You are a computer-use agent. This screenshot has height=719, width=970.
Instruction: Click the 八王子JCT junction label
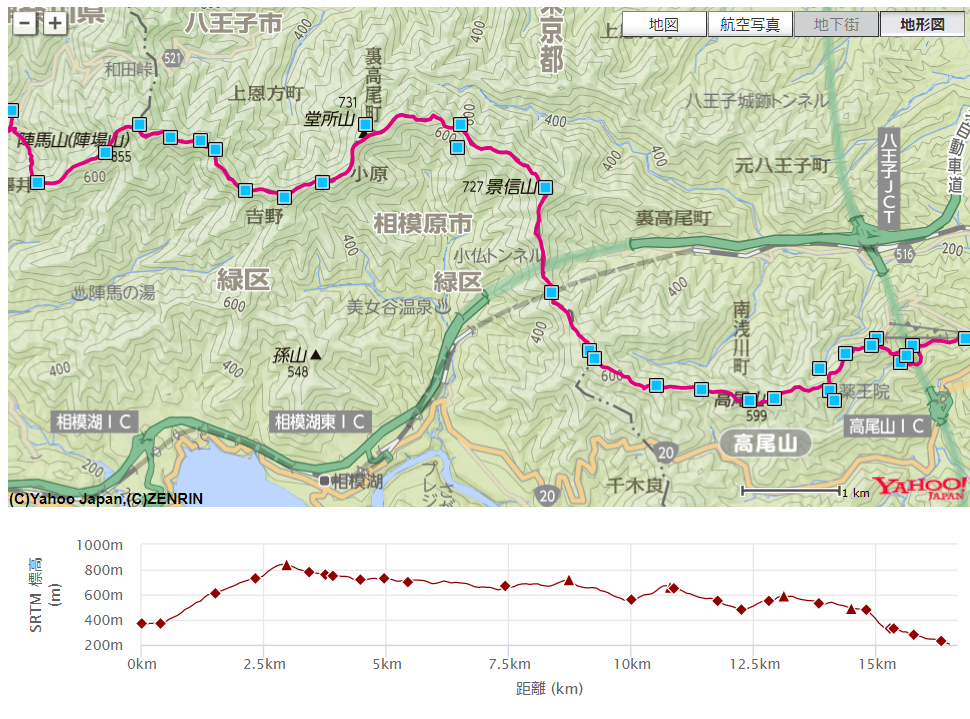coord(889,178)
